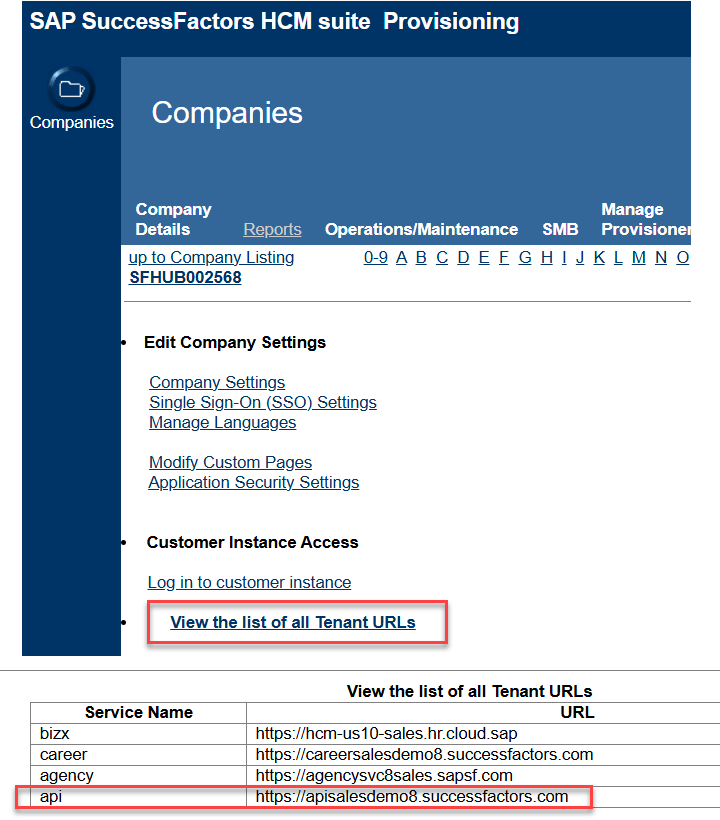The height and width of the screenshot is (820, 720).
Task: Open the SMB tab
Action: (560, 229)
